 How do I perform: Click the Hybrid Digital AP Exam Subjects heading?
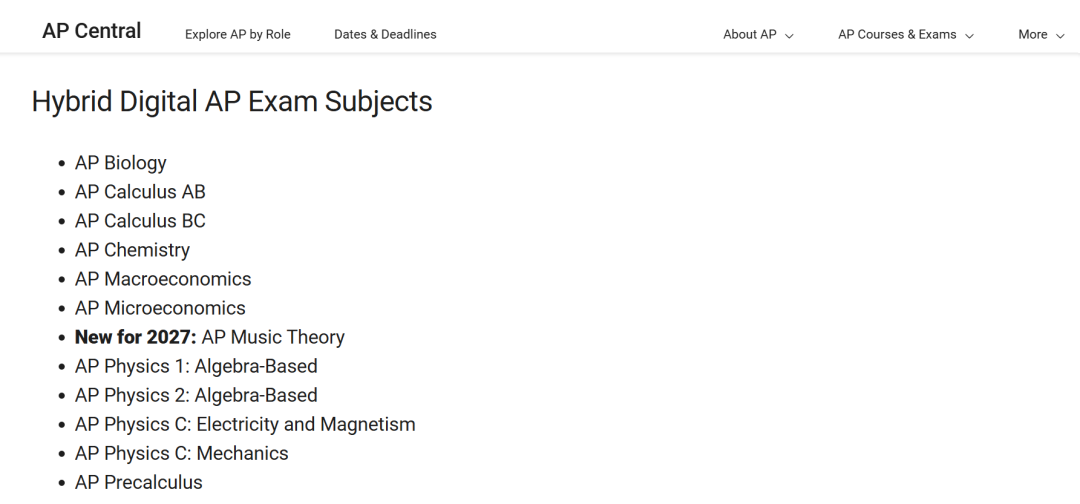[x=232, y=102]
